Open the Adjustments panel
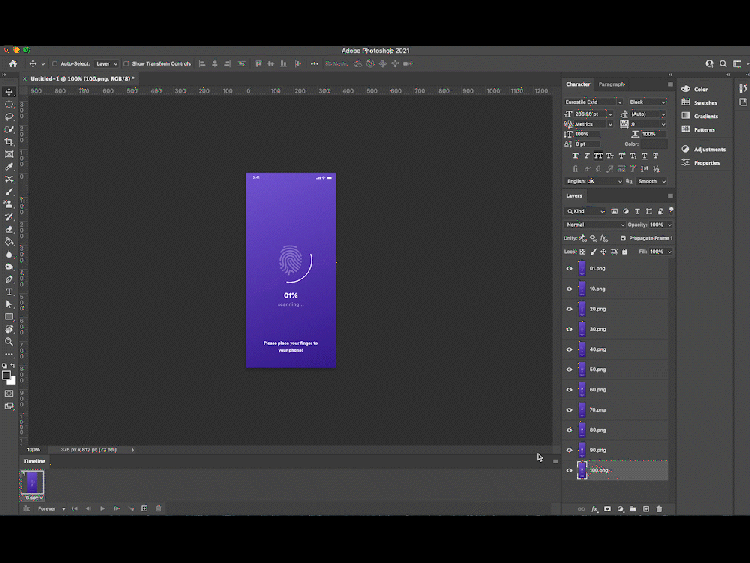750x563 pixels. (704, 149)
